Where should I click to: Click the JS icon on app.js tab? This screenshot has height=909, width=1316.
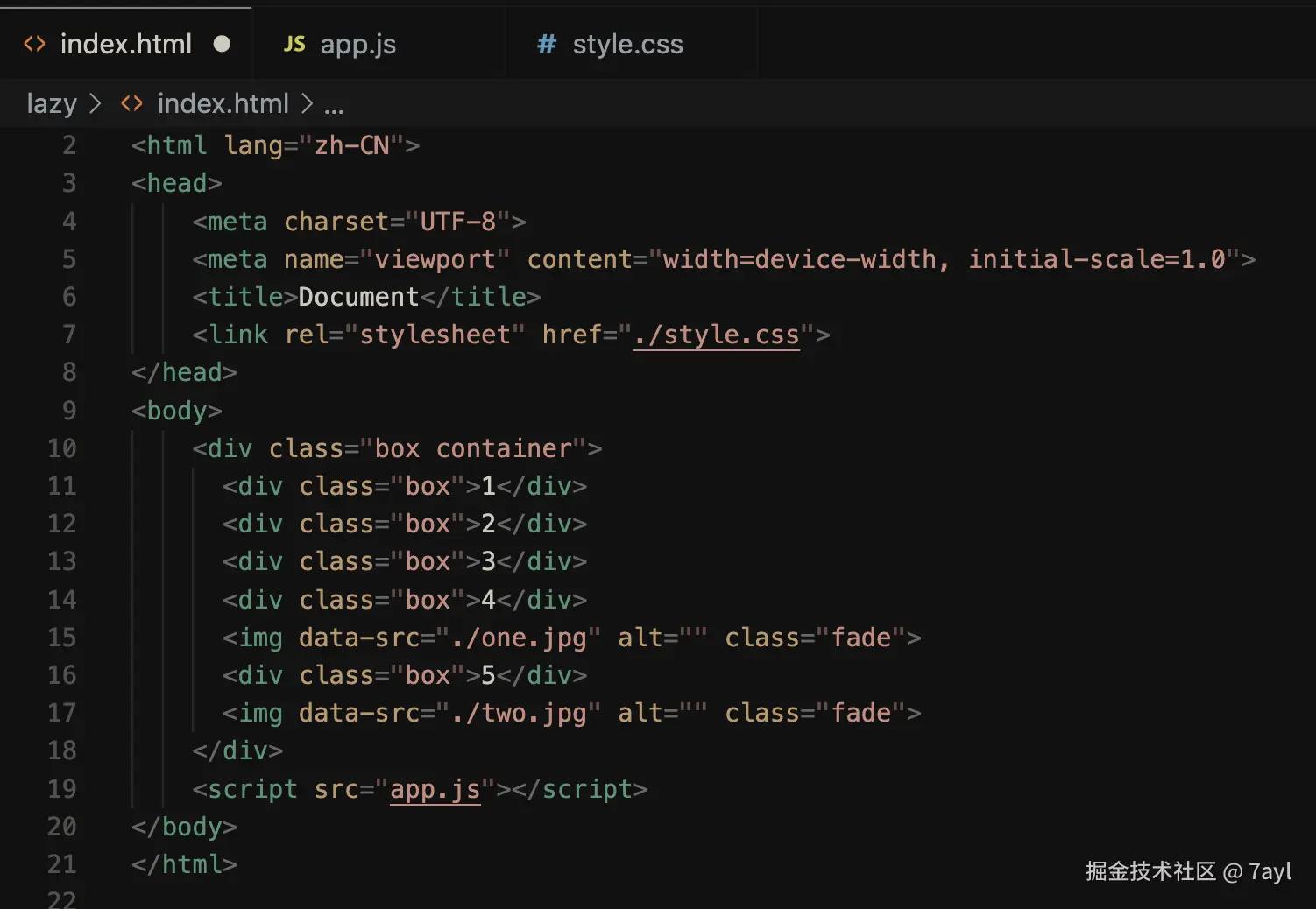(x=294, y=44)
